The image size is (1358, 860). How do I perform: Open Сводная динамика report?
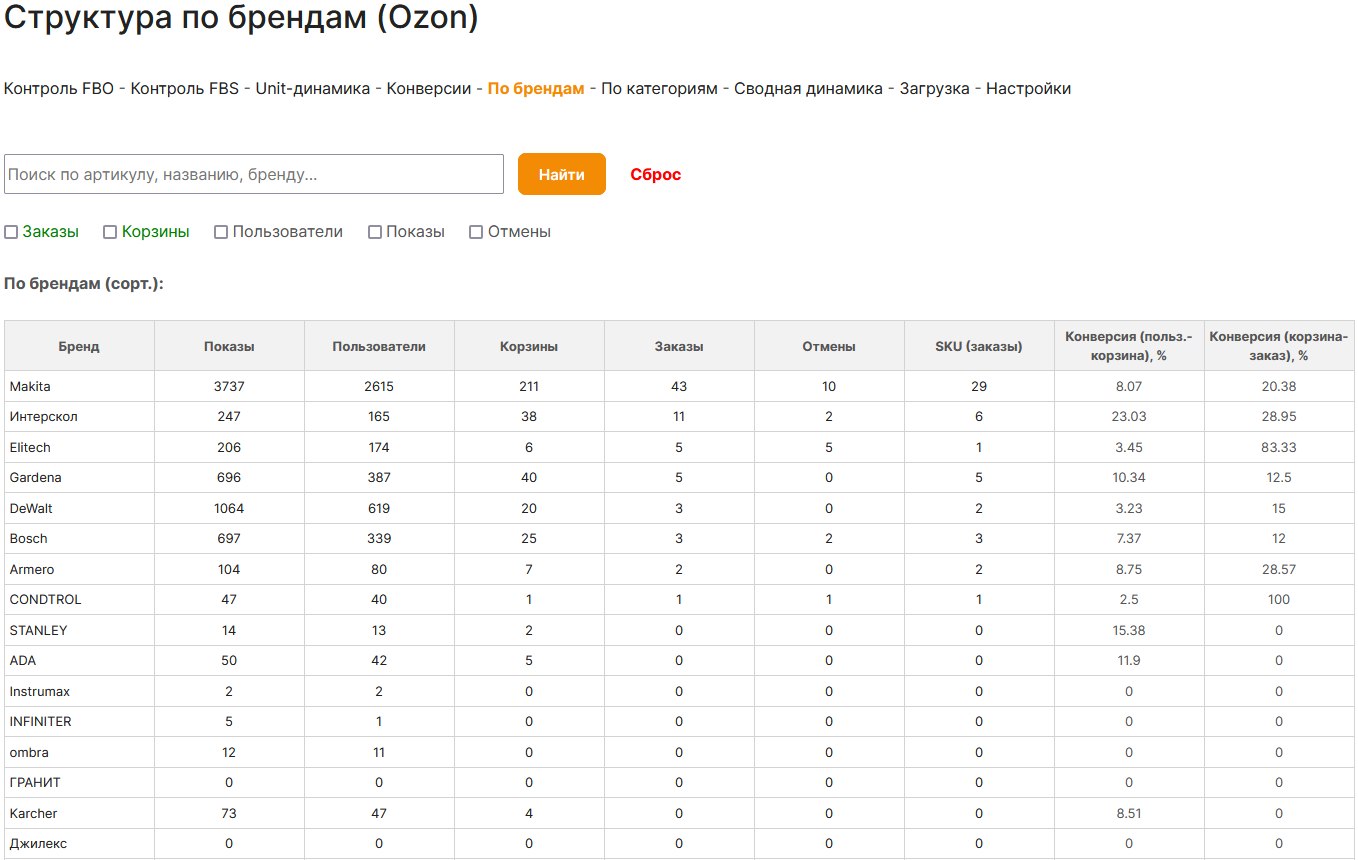(808, 89)
